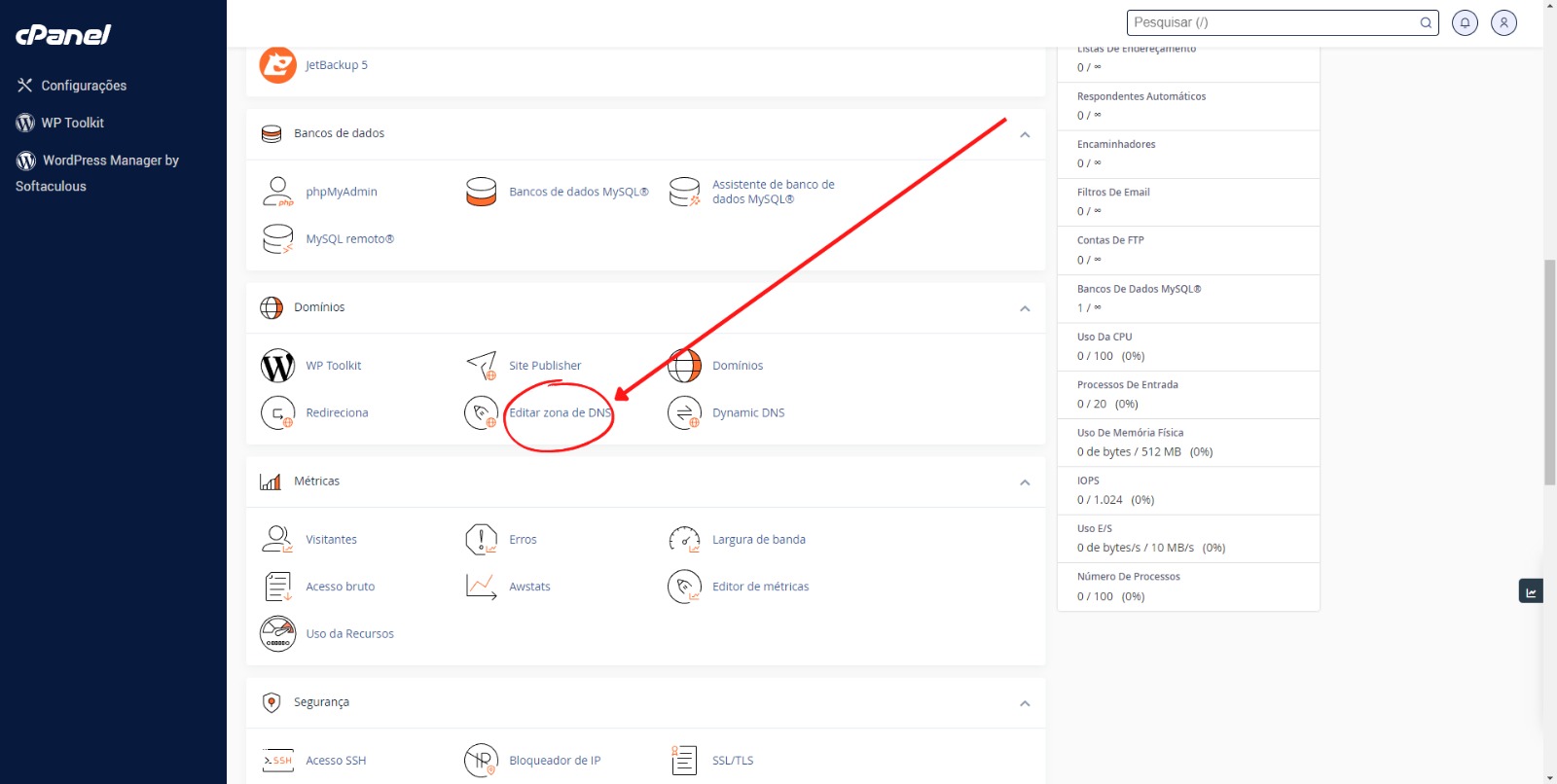Open the Uso da Recursos link
The height and width of the screenshot is (784, 1557).
tap(350, 633)
